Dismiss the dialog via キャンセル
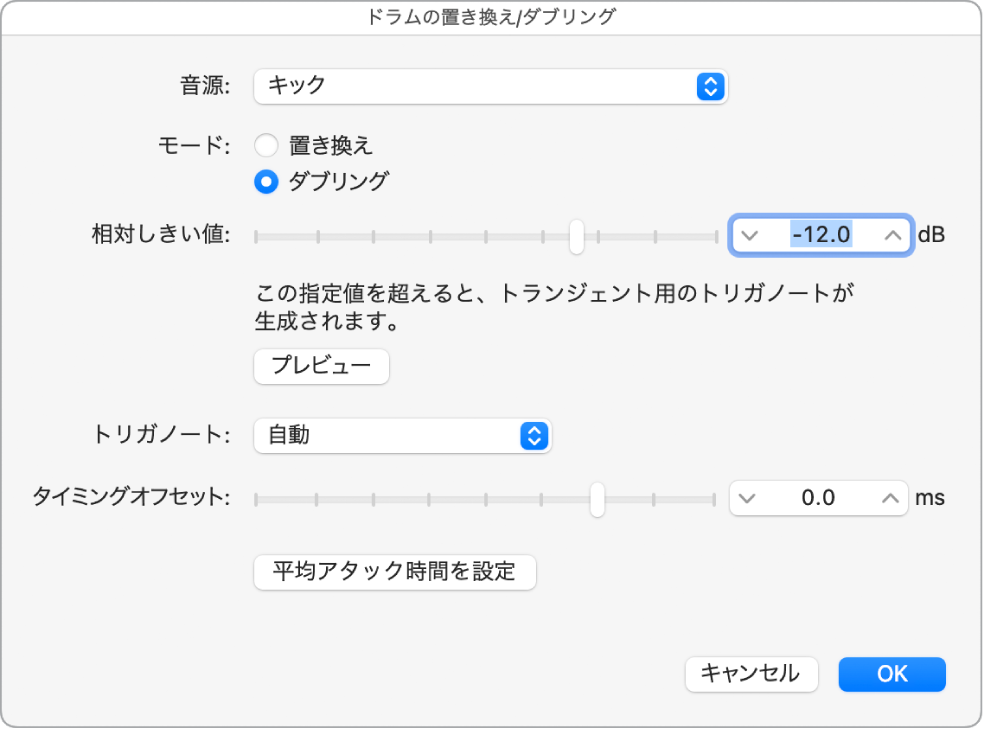The height and width of the screenshot is (729, 987). point(752,674)
